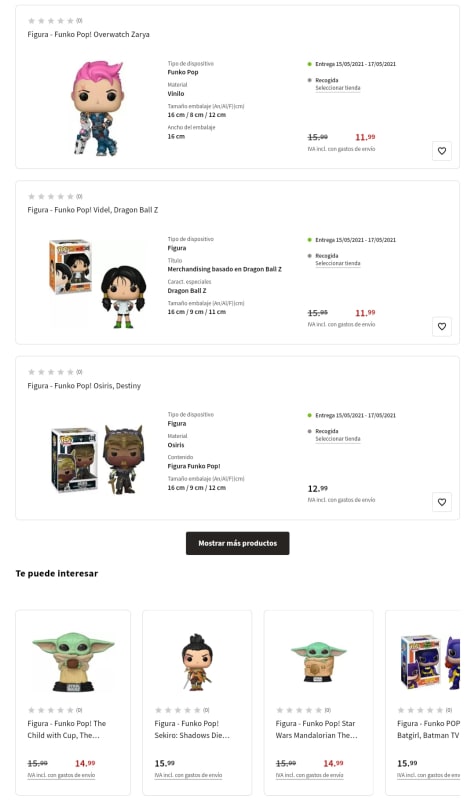Screen dimensions: 475x803
Task: Select store for Zarya pickup
Action: click(x=338, y=88)
